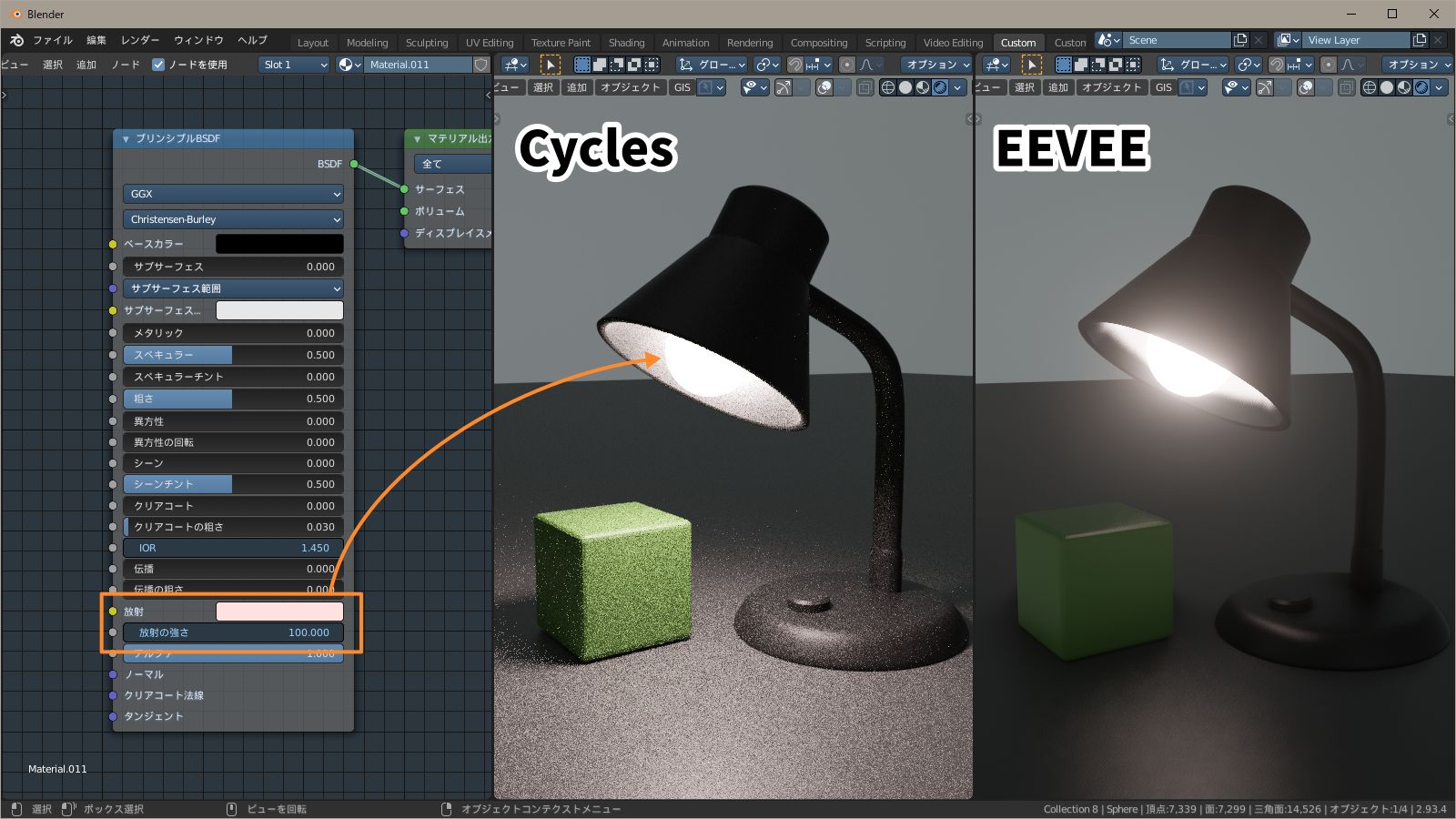The image size is (1456, 819).
Task: Select the tweak select tool in EEVEE viewport
Action: [1032, 65]
